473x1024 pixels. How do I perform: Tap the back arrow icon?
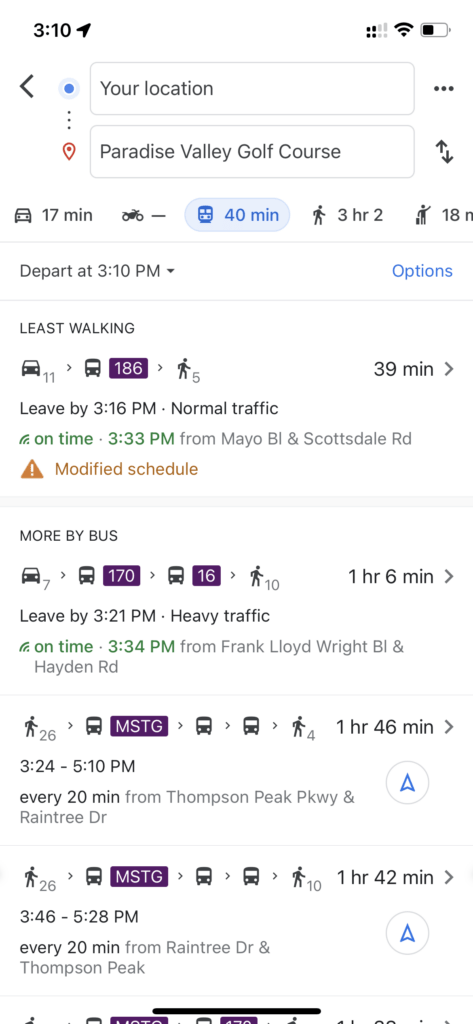pos(27,87)
